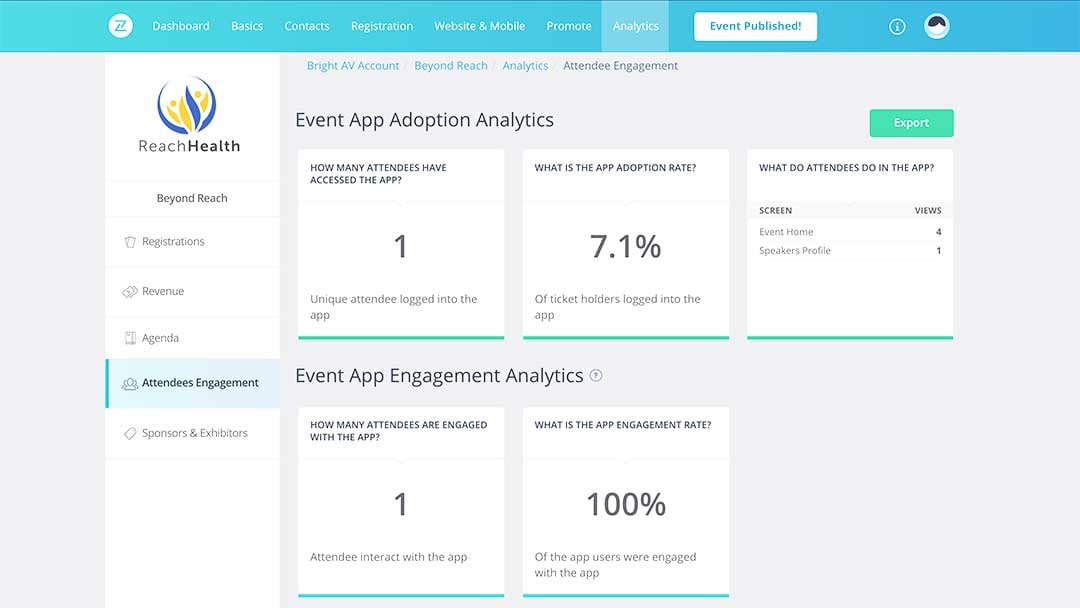Click the Export button
The width and height of the screenshot is (1080, 608).
(x=911, y=123)
